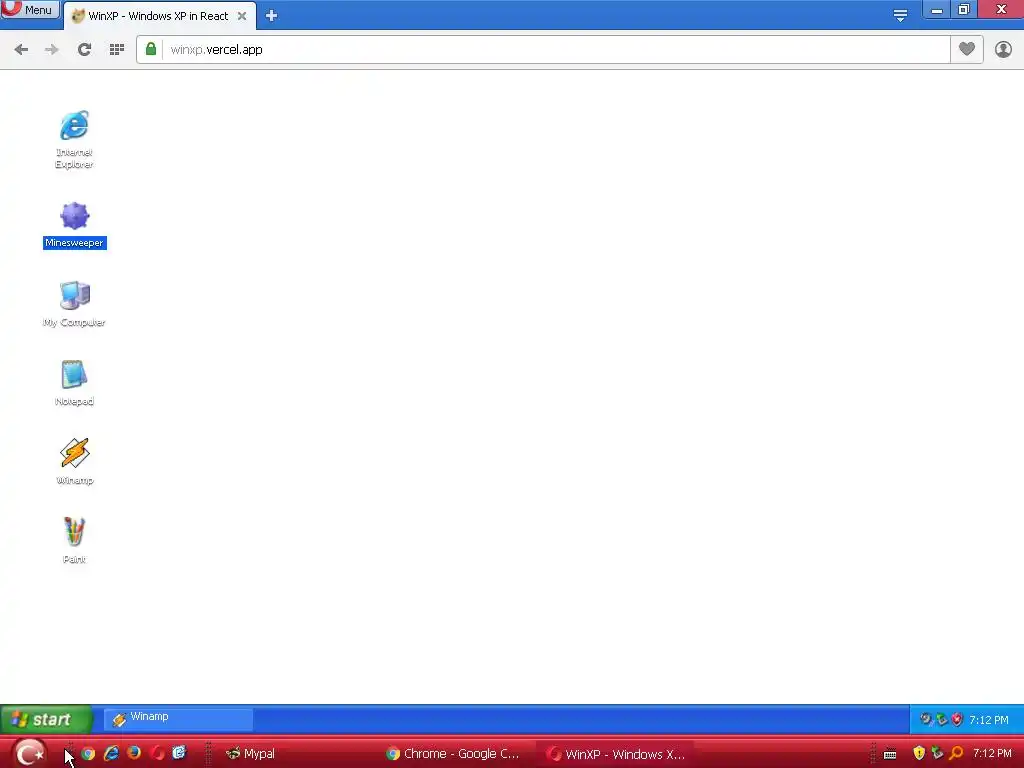The height and width of the screenshot is (768, 1024).
Task: Launch Chrome from the quick launch bar
Action: click(88, 754)
